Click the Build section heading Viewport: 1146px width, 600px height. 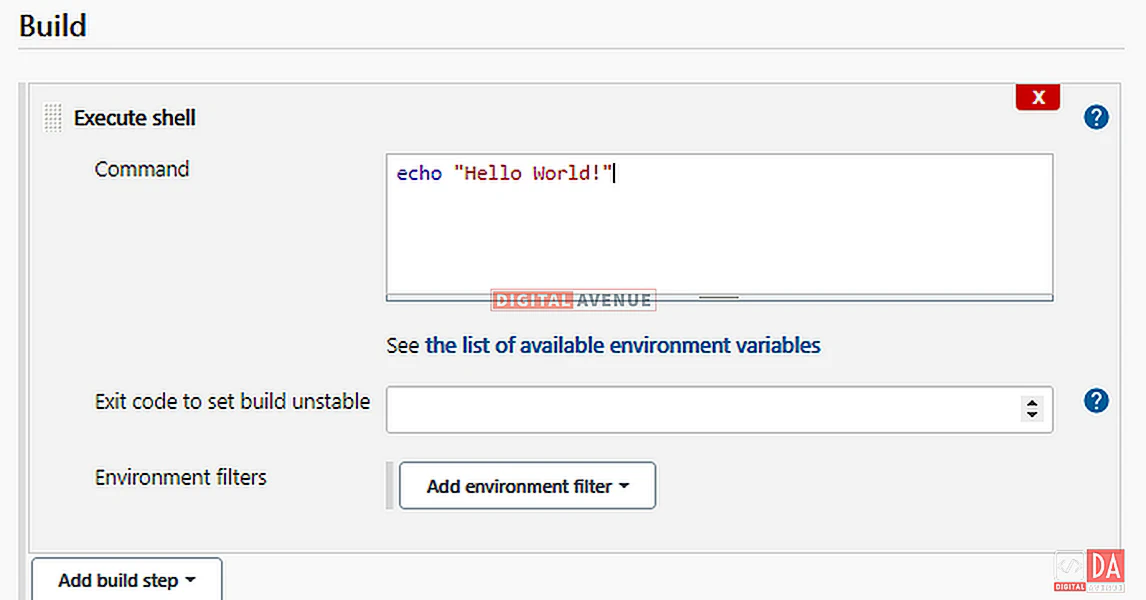[x=53, y=26]
